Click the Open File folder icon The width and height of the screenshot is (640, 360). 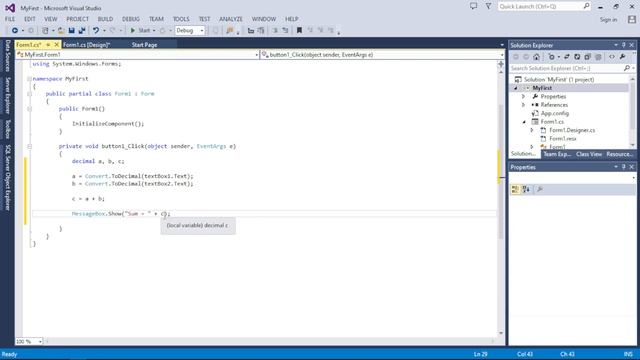click(x=61, y=31)
